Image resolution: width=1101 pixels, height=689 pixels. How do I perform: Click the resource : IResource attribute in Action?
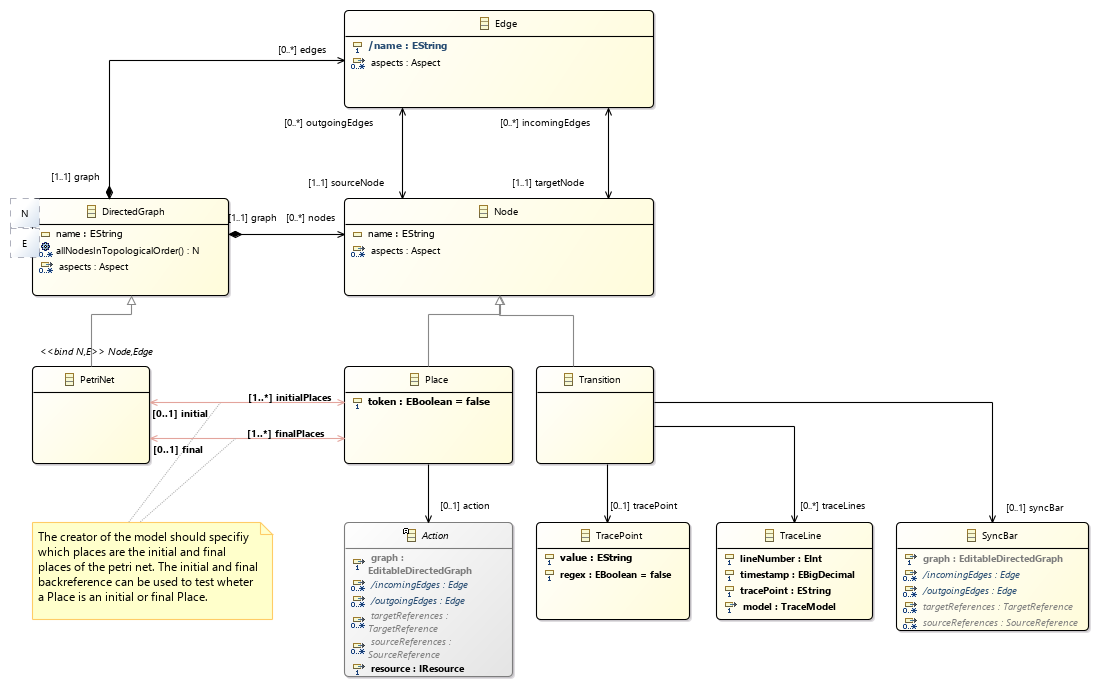(x=416, y=668)
